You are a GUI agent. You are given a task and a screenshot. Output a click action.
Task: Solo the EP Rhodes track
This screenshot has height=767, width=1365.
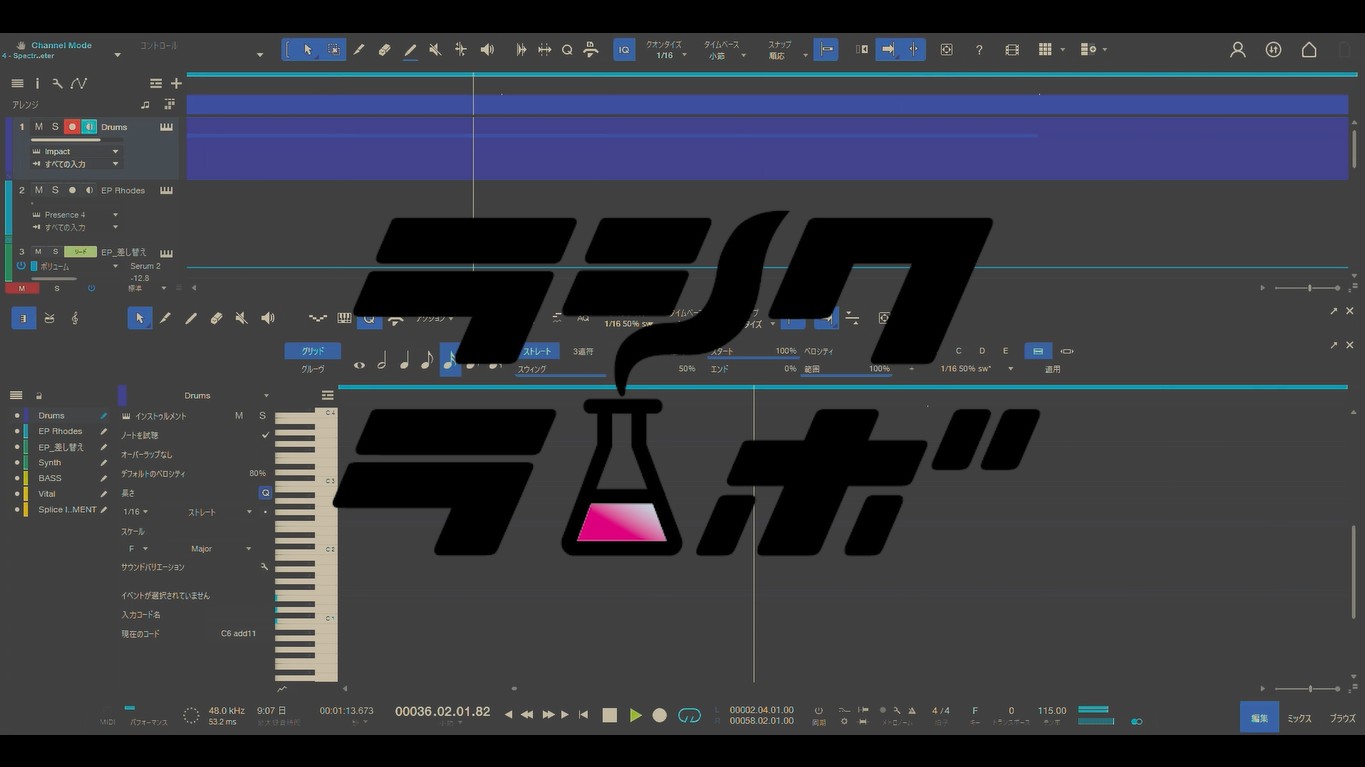pos(55,190)
